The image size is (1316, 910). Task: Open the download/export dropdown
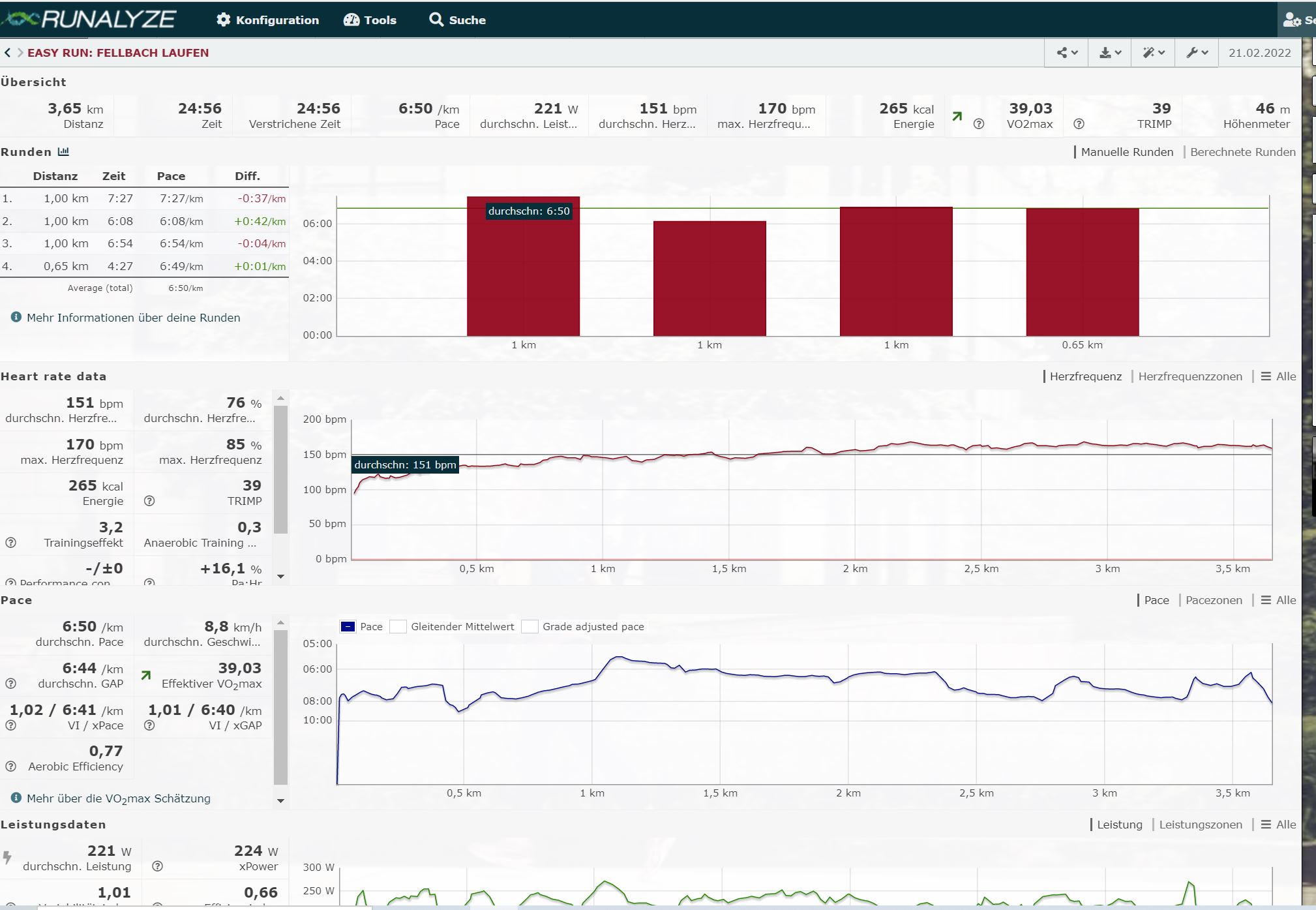pyautogui.click(x=1109, y=53)
